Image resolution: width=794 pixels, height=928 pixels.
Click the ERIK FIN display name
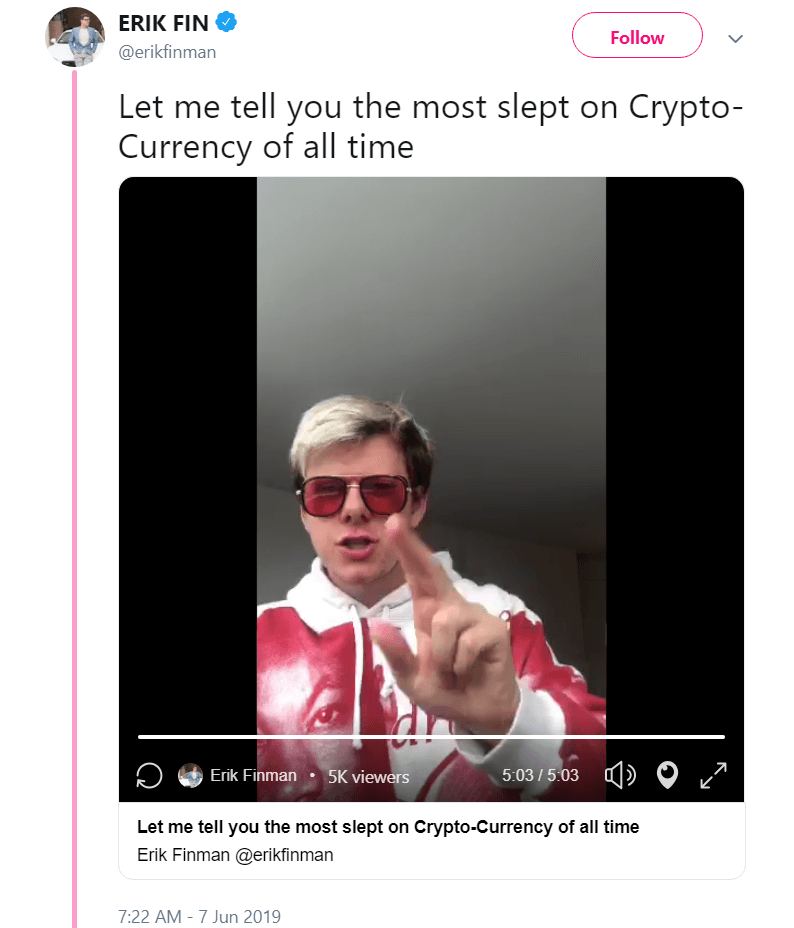click(x=163, y=23)
